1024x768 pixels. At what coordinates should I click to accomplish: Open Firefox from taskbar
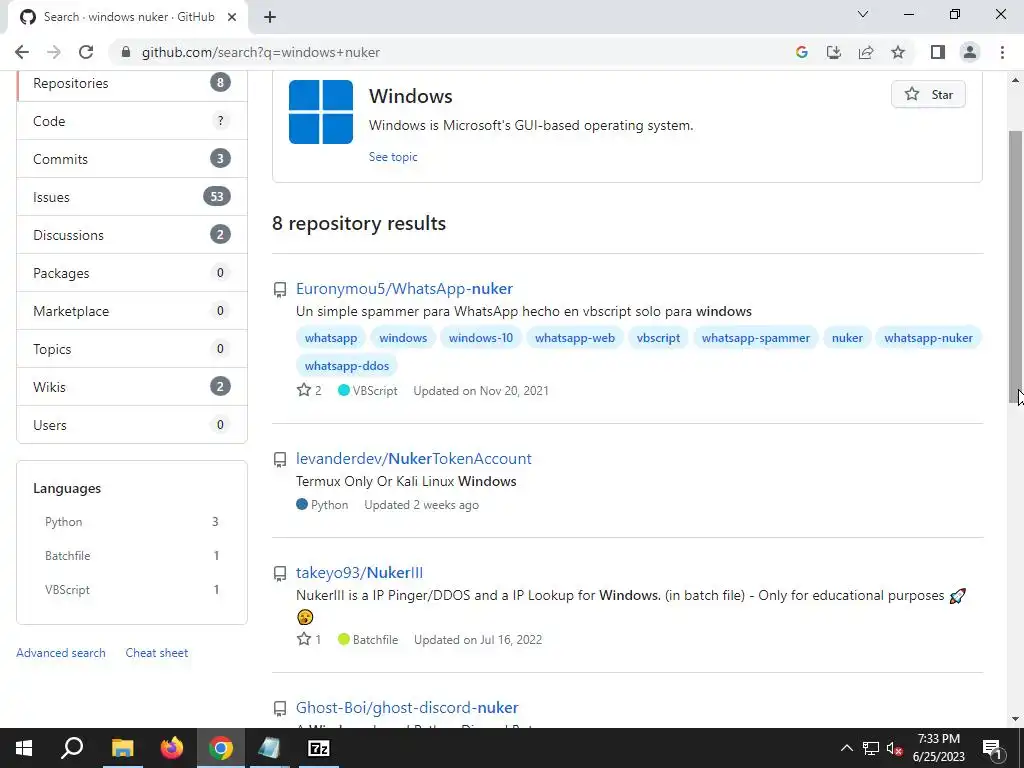point(172,748)
